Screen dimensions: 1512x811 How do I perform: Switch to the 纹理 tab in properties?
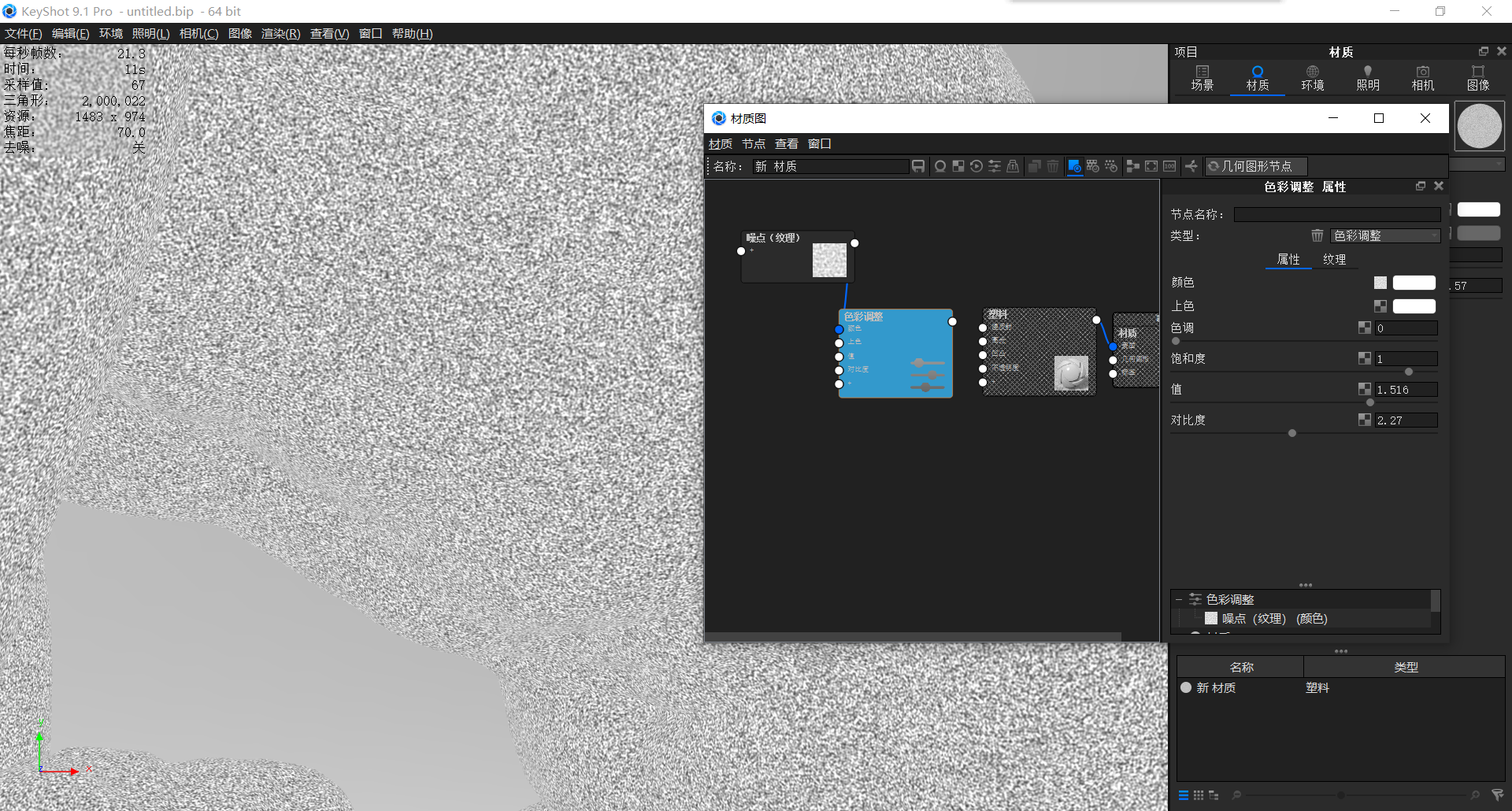point(1336,259)
